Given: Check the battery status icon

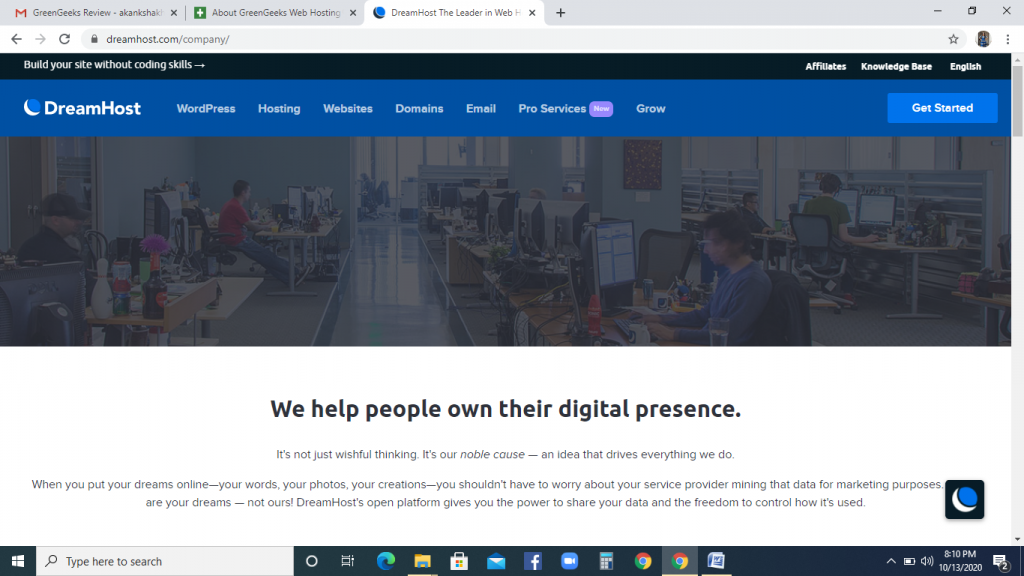Looking at the screenshot, I should [909, 561].
